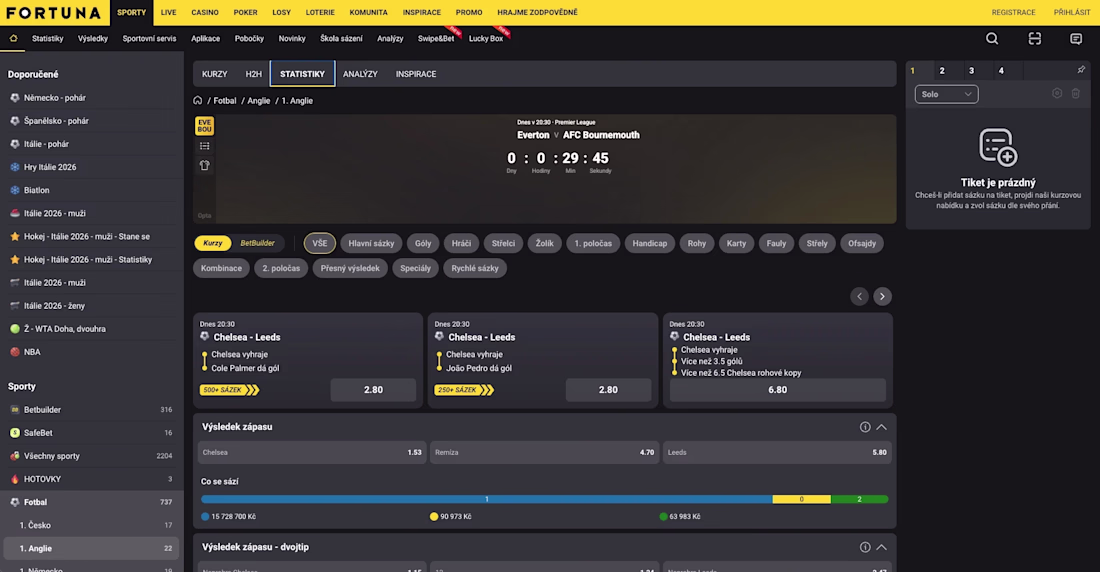Open CASINO in top menu

205,13
